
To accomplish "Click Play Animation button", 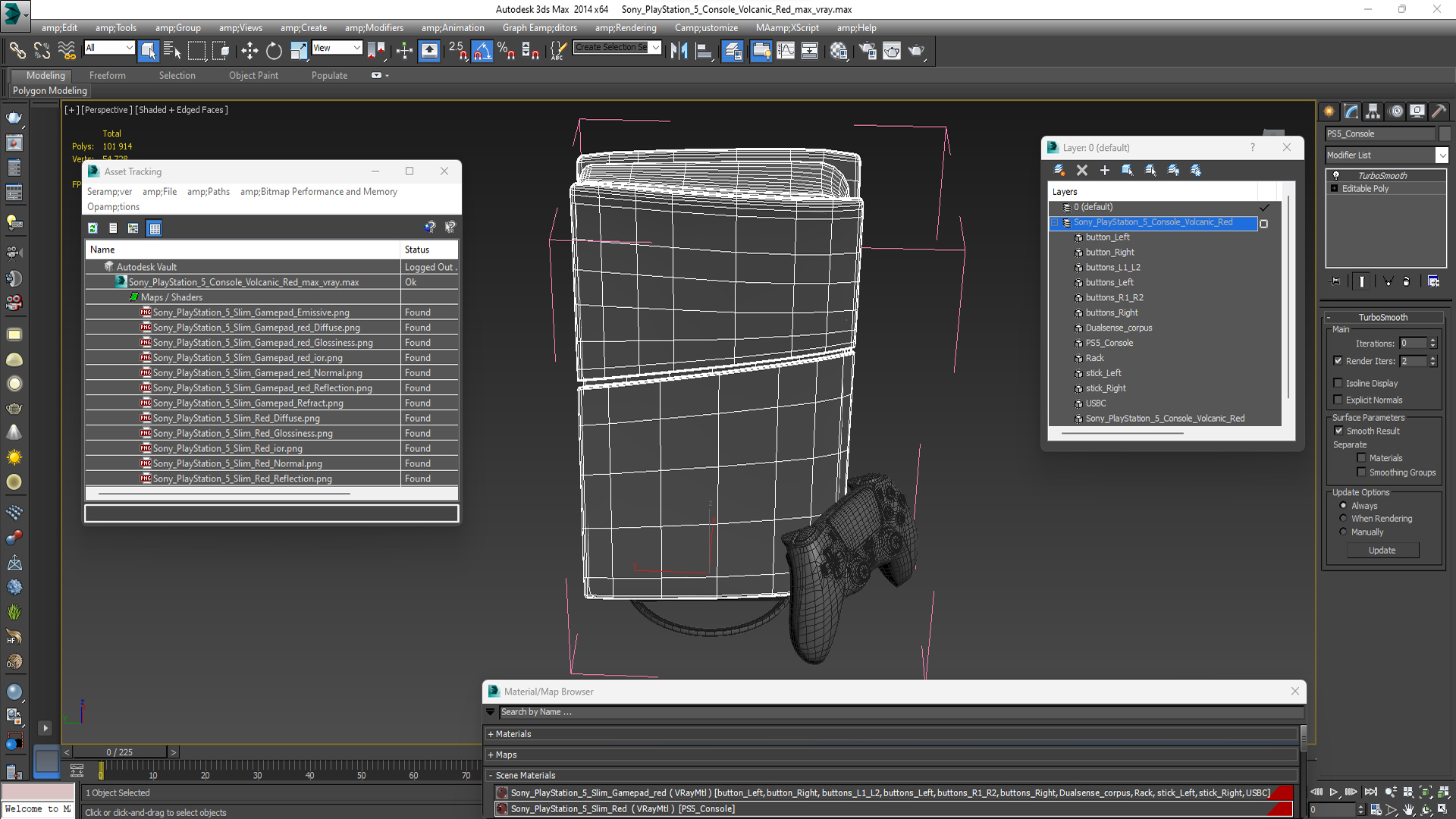I will (x=1333, y=792).
